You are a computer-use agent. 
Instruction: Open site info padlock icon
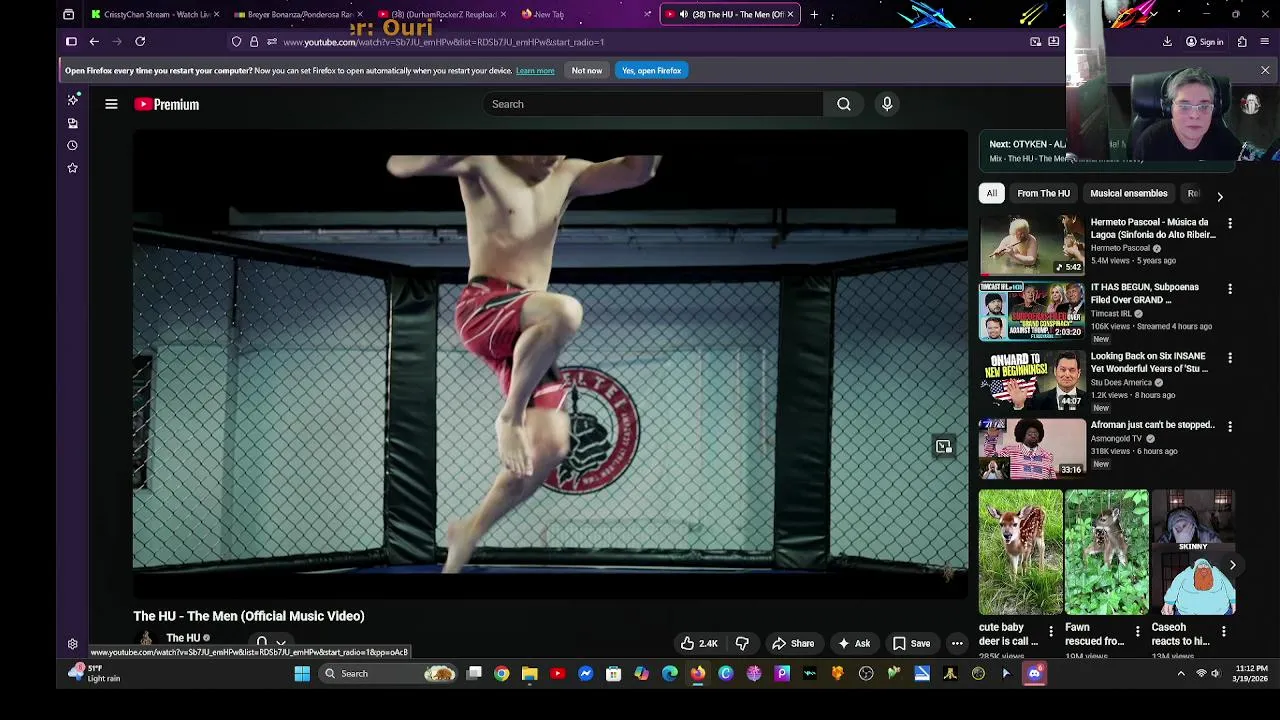pyautogui.click(x=254, y=42)
